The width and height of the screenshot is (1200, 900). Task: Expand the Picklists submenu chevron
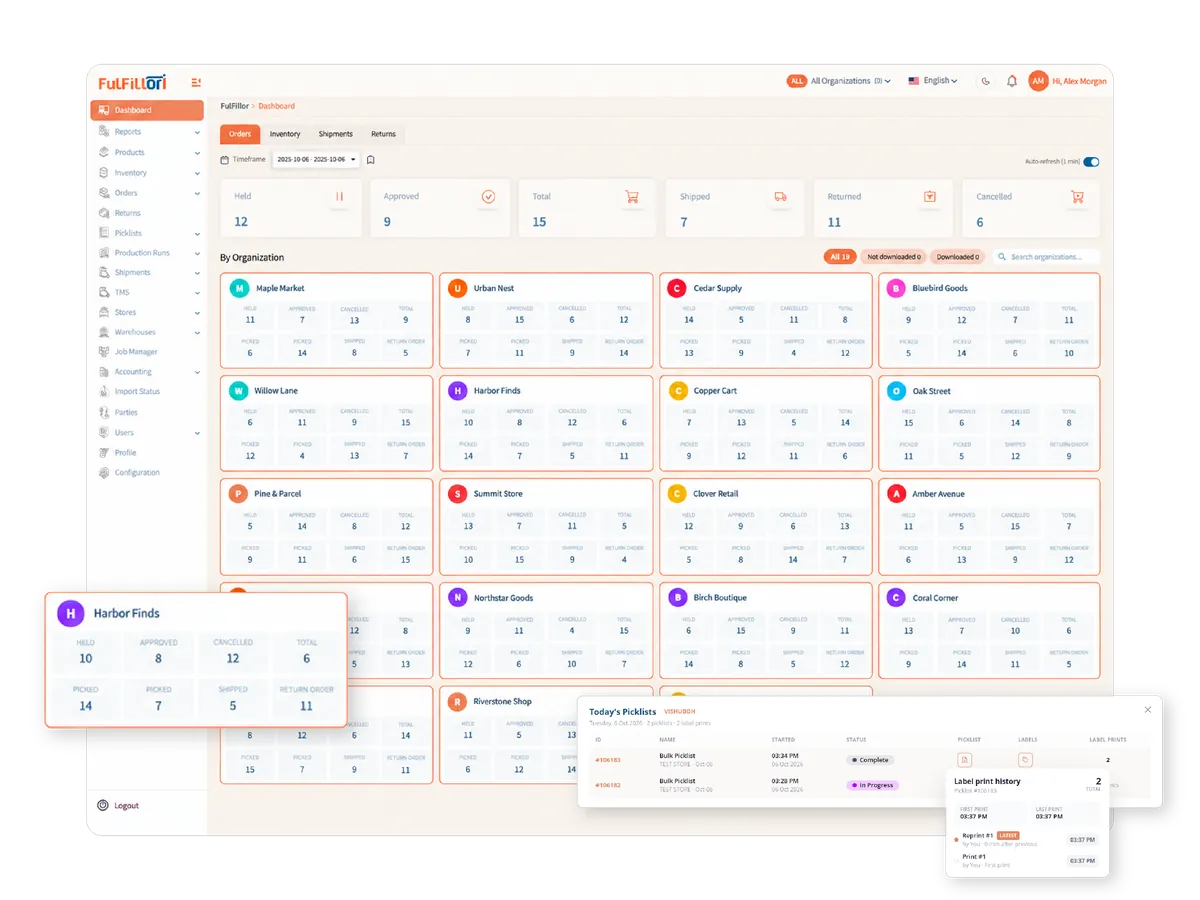(197, 233)
